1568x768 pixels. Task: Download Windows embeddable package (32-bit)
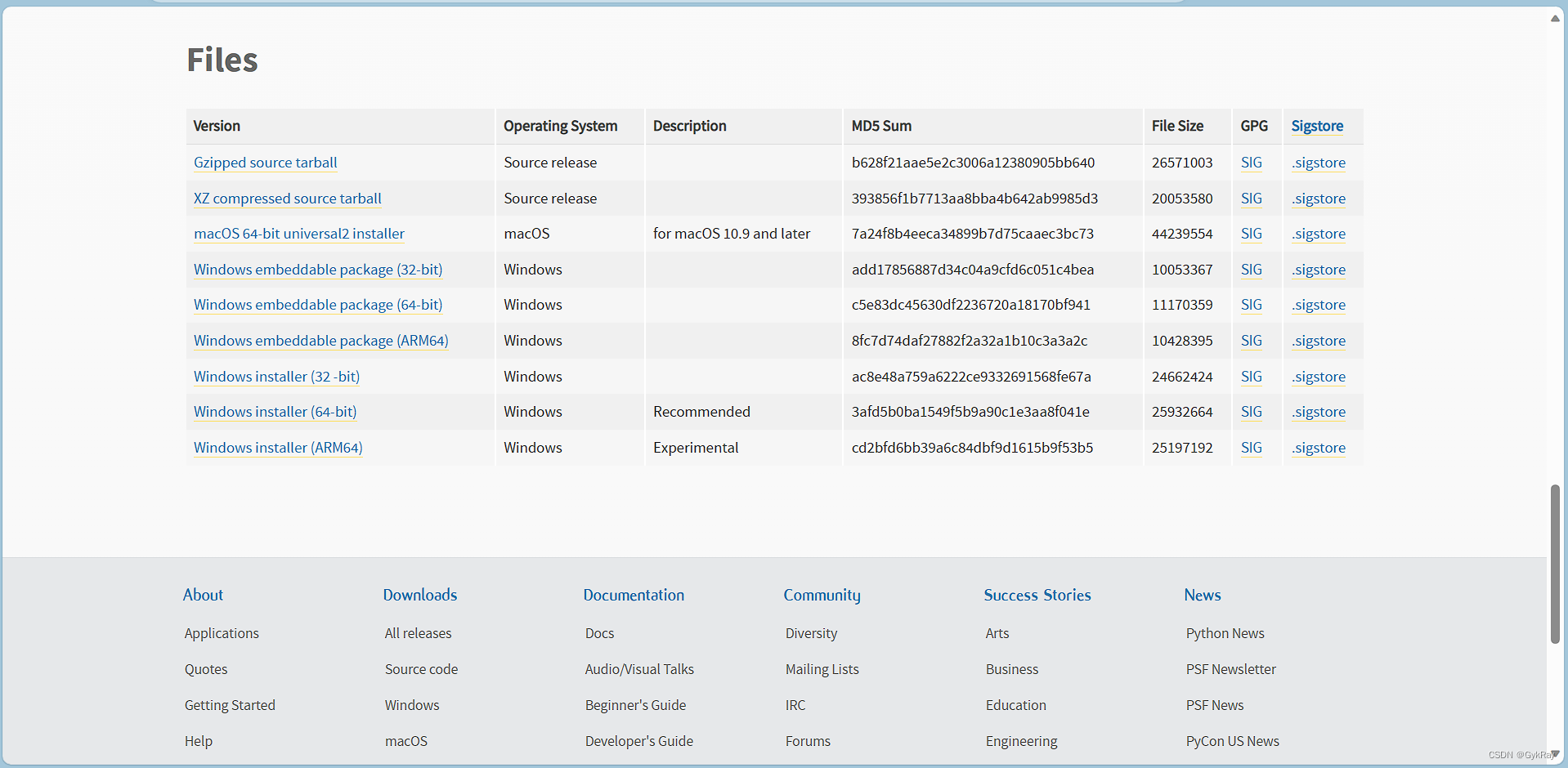(318, 270)
